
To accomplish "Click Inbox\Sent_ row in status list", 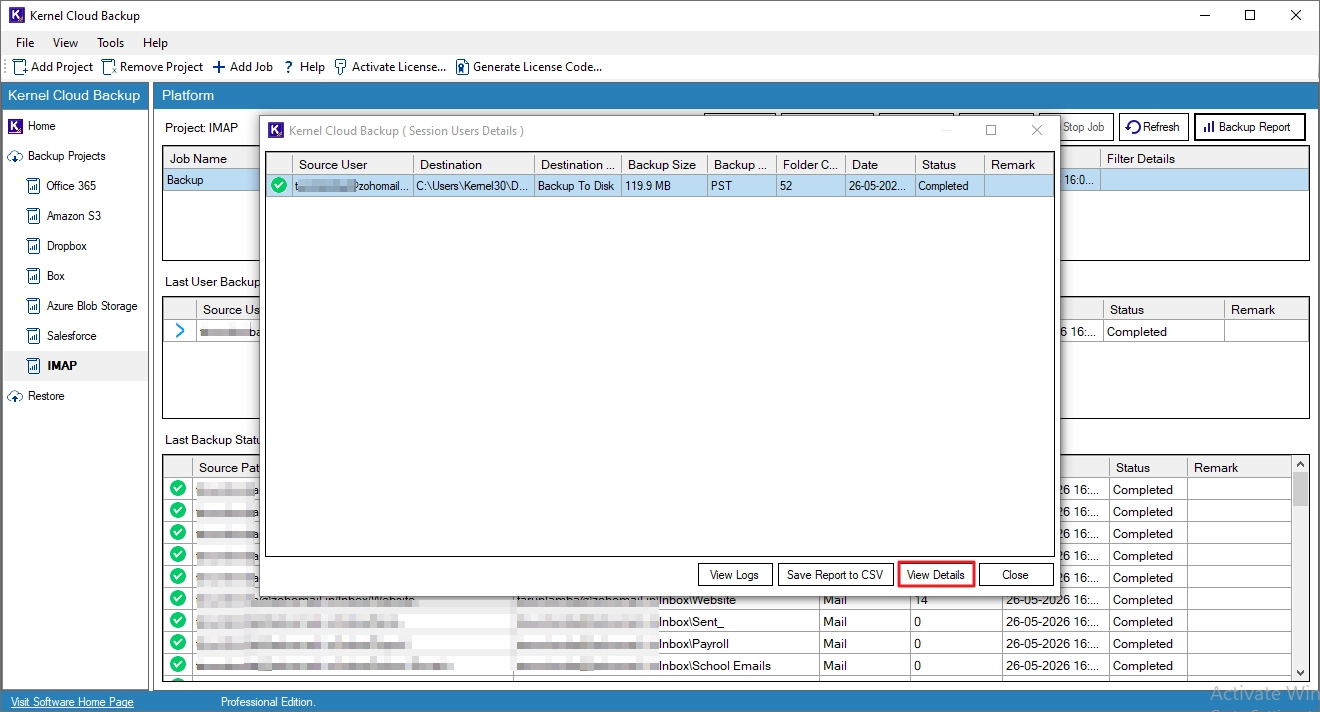I will click(x=727, y=622).
